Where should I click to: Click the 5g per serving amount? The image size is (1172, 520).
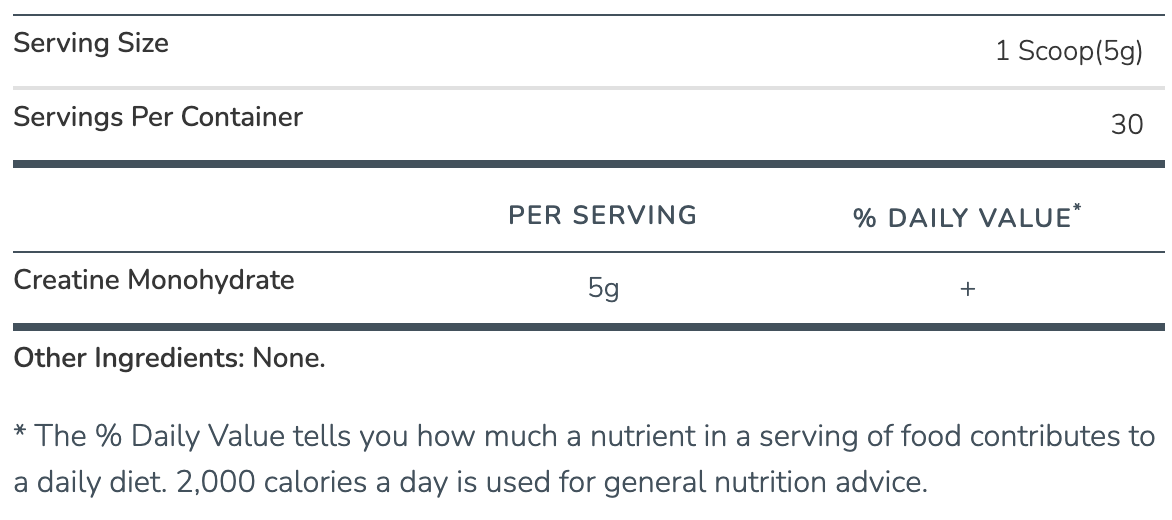coord(603,289)
